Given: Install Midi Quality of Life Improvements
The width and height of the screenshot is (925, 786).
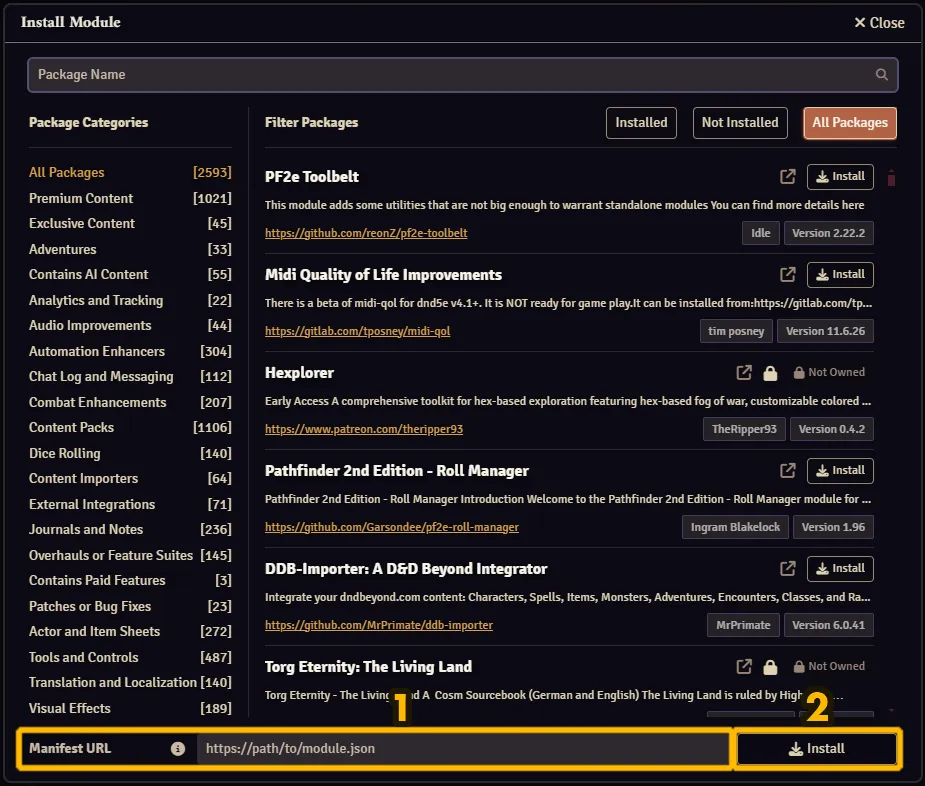Looking at the screenshot, I should coord(840,274).
